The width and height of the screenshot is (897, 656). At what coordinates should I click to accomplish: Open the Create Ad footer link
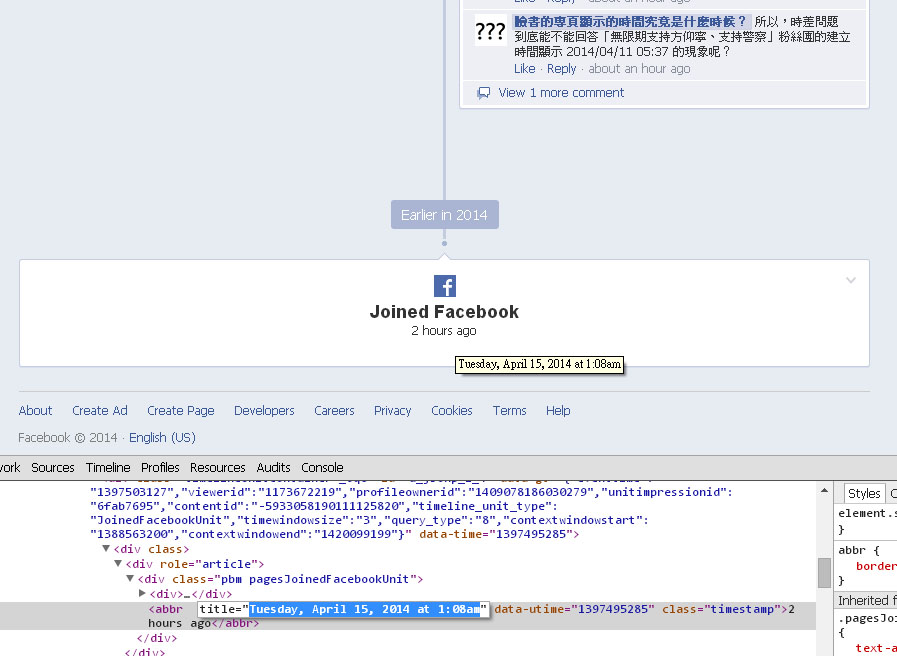(100, 411)
